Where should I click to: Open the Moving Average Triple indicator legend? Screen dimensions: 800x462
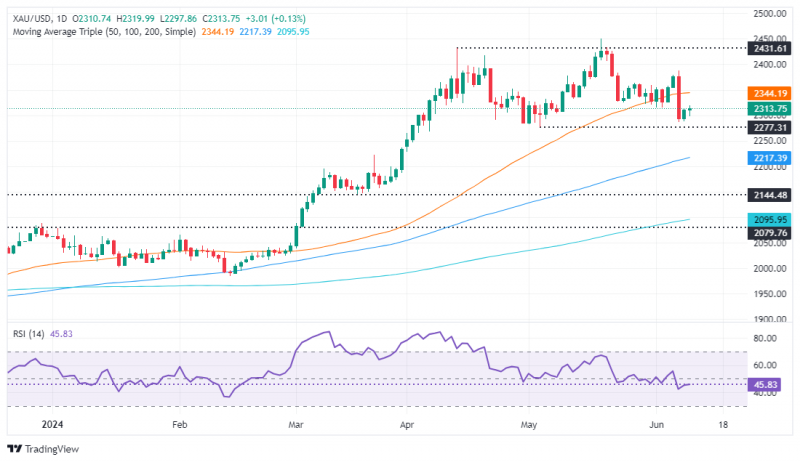pyautogui.click(x=104, y=32)
